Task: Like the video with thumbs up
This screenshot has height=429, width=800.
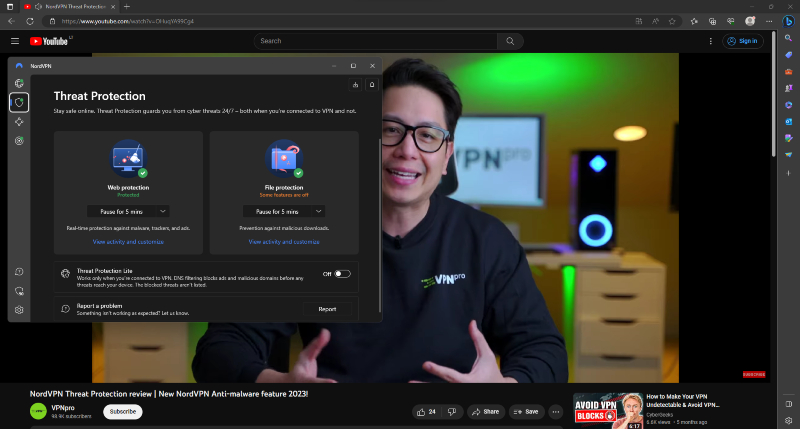Action: [x=427, y=412]
